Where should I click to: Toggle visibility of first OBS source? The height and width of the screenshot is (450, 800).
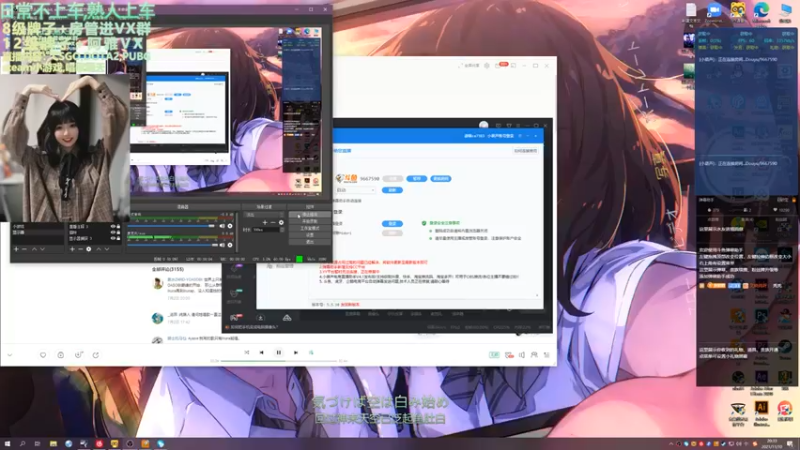pyautogui.click(x=113, y=226)
